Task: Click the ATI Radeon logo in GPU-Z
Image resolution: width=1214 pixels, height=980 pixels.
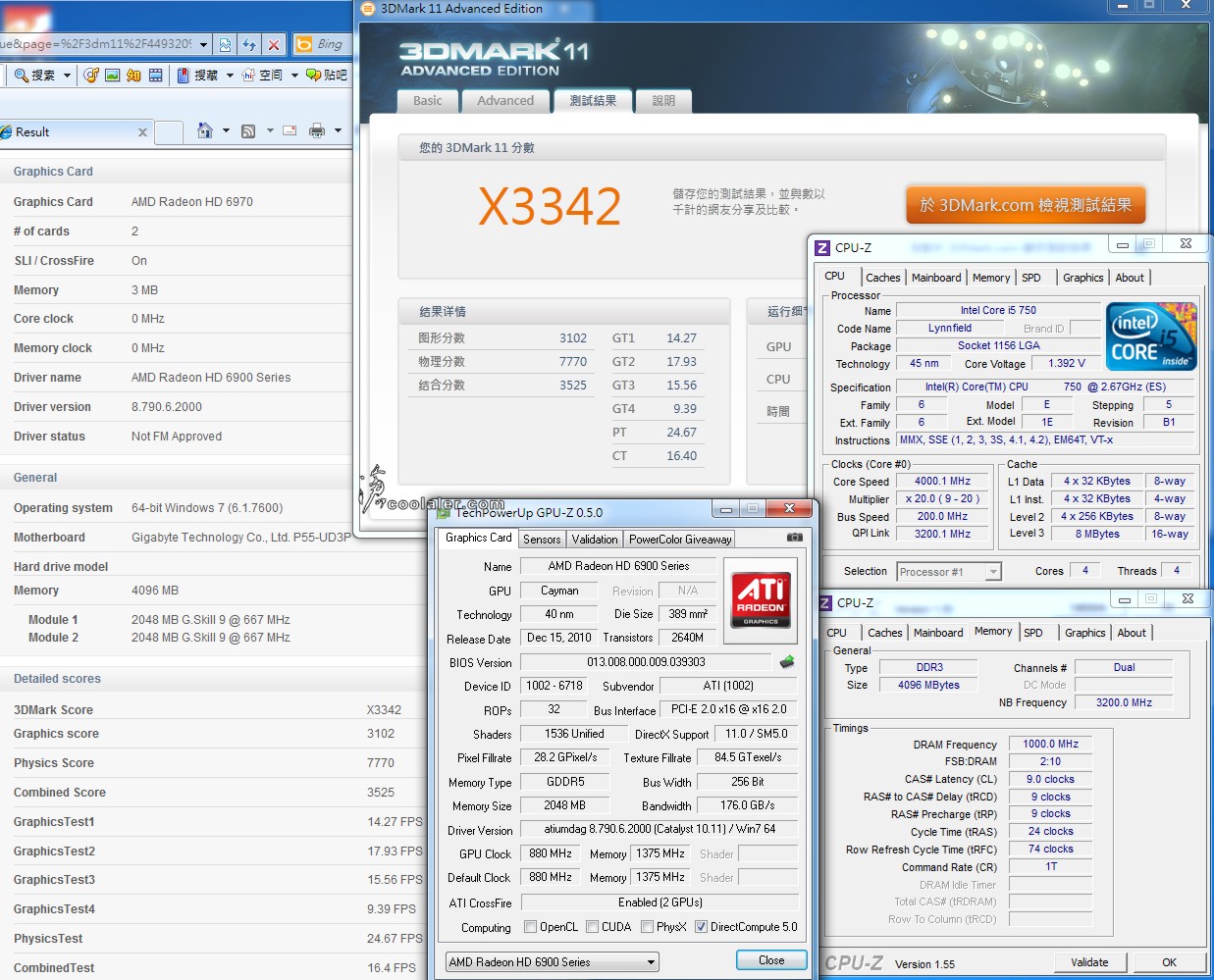Action: coord(761,600)
